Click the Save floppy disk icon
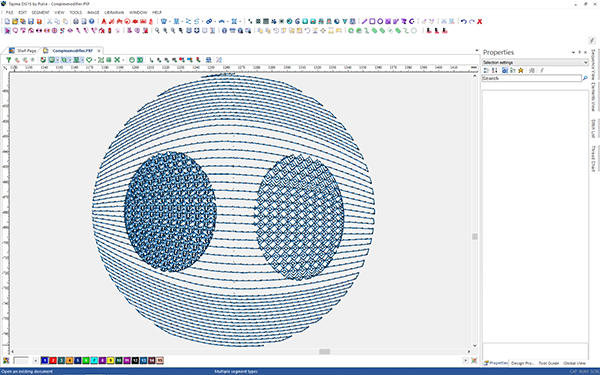 [31, 21]
